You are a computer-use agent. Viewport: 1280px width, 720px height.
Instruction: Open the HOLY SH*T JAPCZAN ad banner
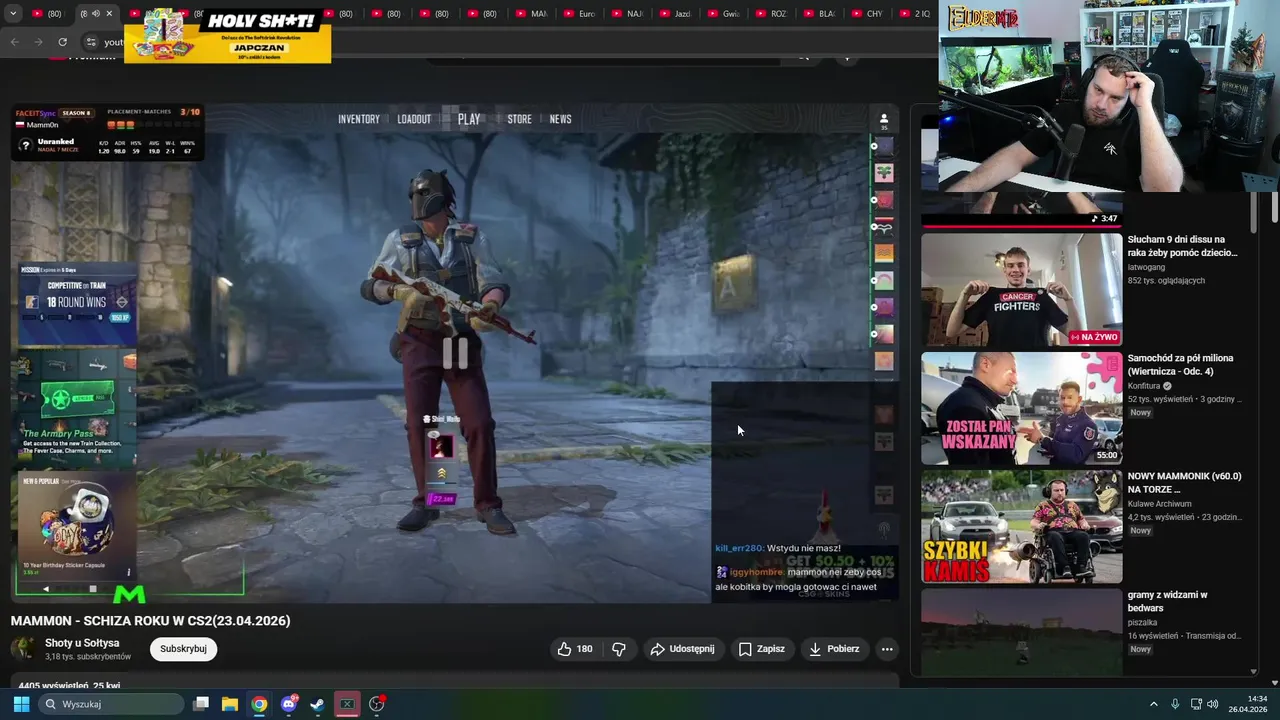227,36
